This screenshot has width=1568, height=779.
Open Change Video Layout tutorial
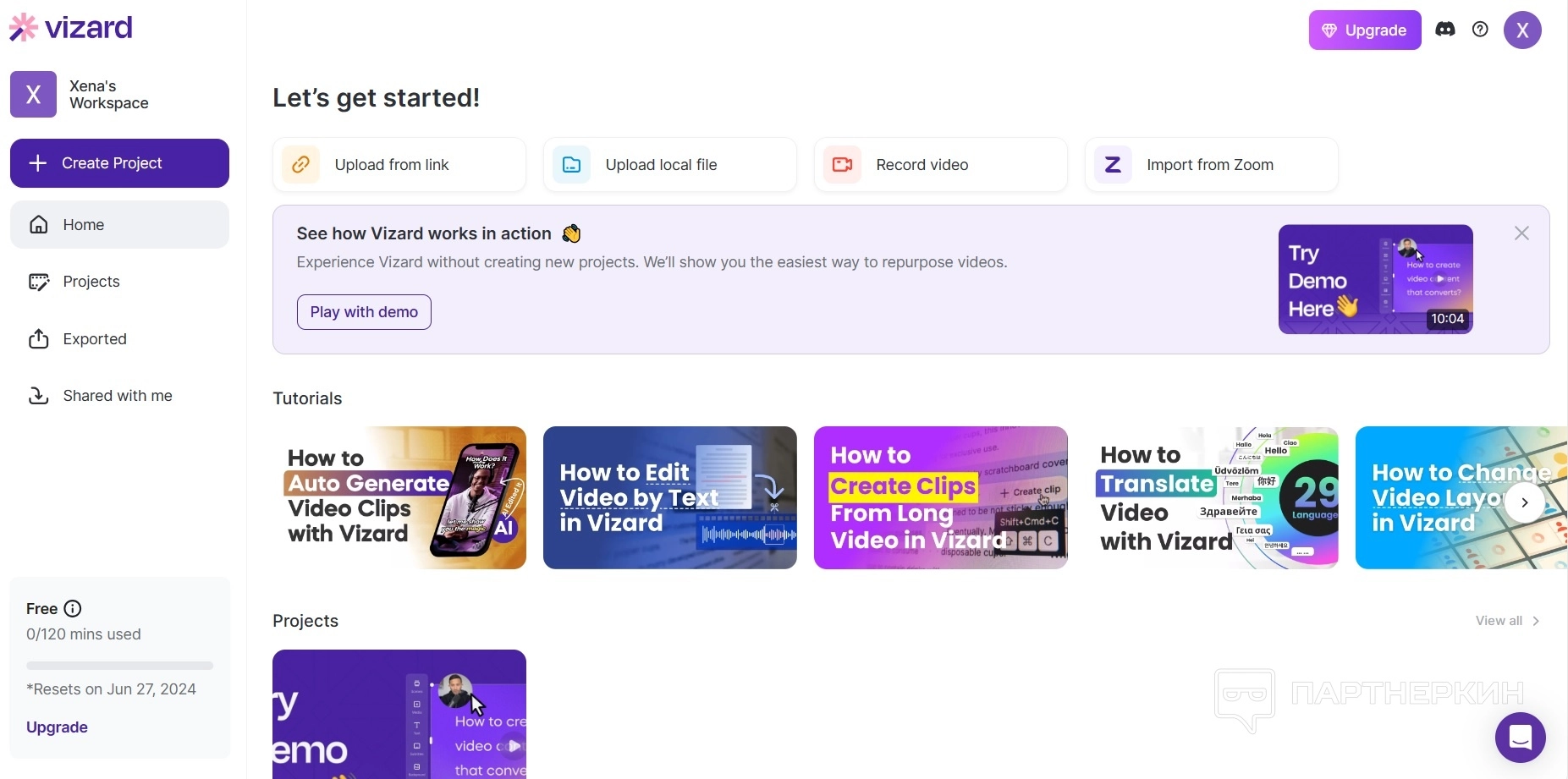point(1461,497)
